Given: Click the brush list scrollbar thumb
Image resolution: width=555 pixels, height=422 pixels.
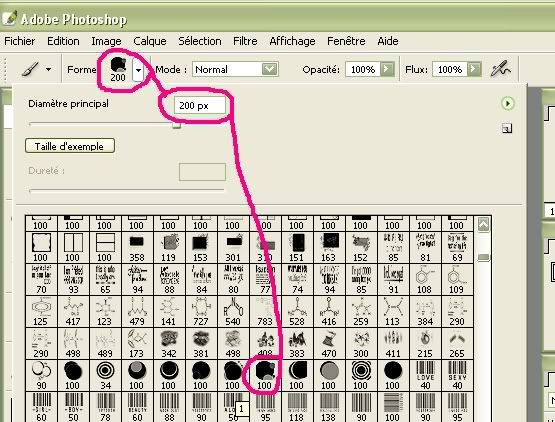Looking at the screenshot, I should coord(484,257).
